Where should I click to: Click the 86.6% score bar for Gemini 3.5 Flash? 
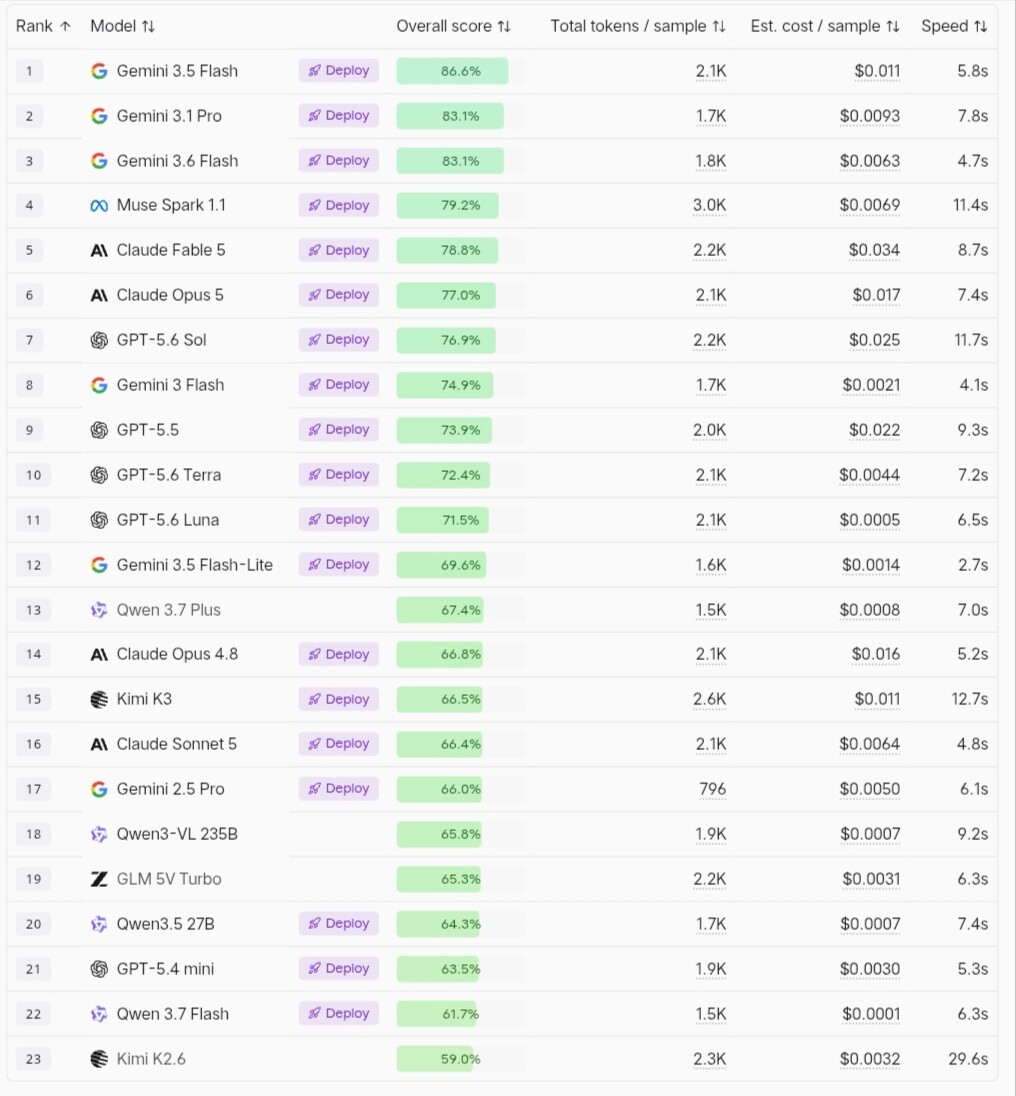[x=452, y=71]
